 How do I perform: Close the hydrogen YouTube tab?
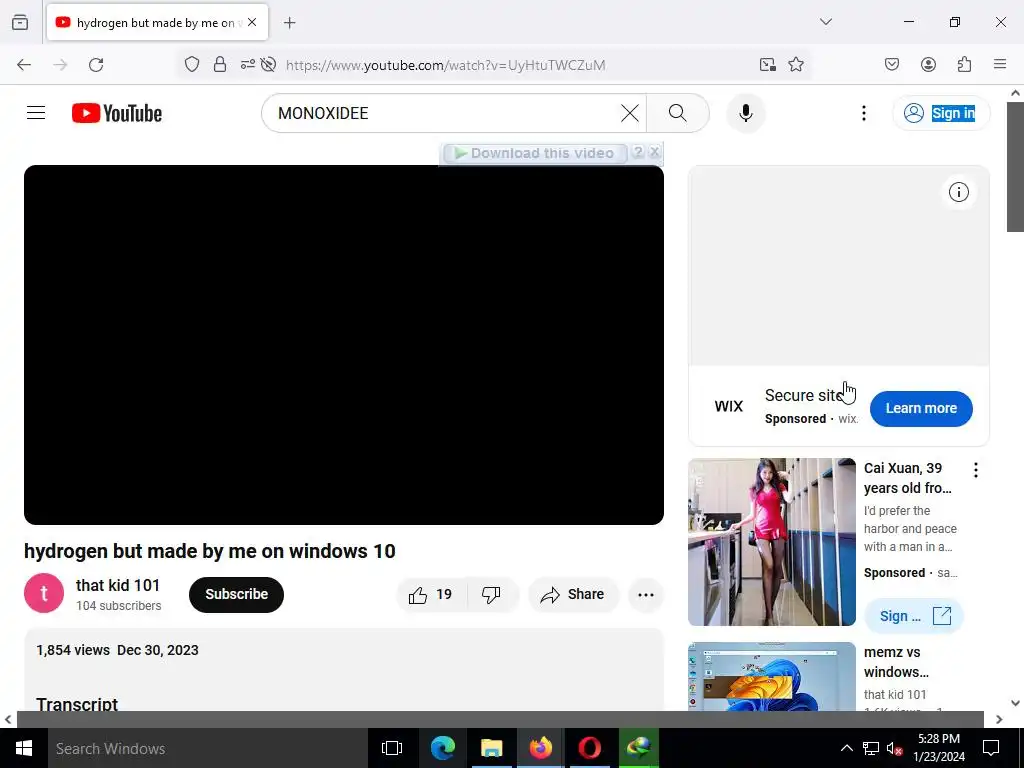[252, 22]
